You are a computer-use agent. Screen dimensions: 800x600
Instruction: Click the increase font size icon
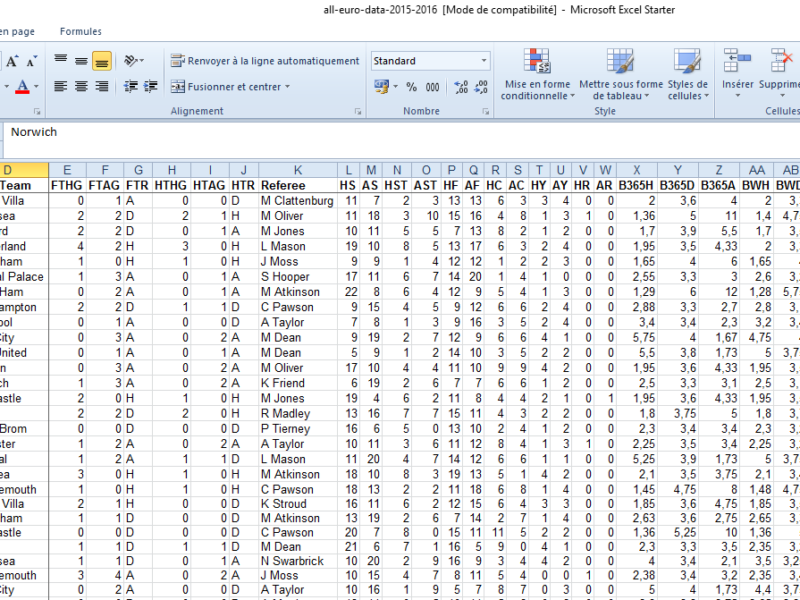[13, 62]
